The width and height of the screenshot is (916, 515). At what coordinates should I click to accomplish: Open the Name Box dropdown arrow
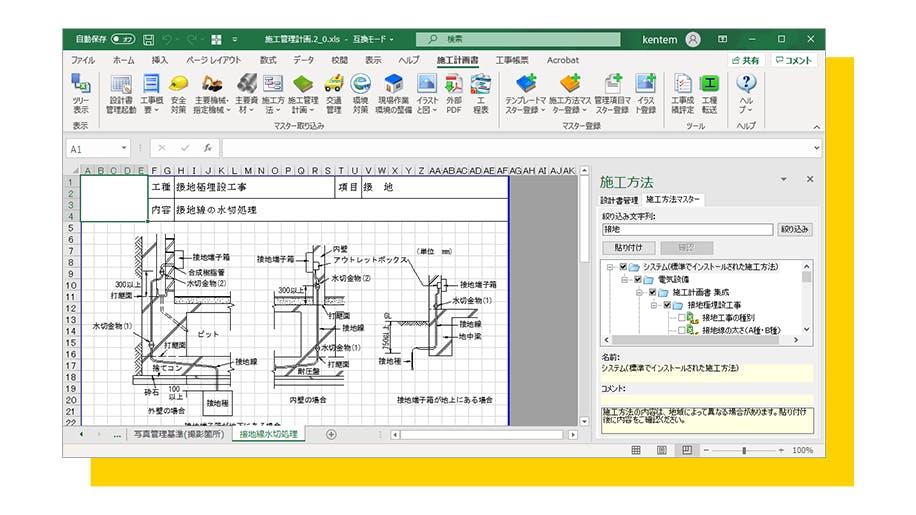click(x=124, y=148)
